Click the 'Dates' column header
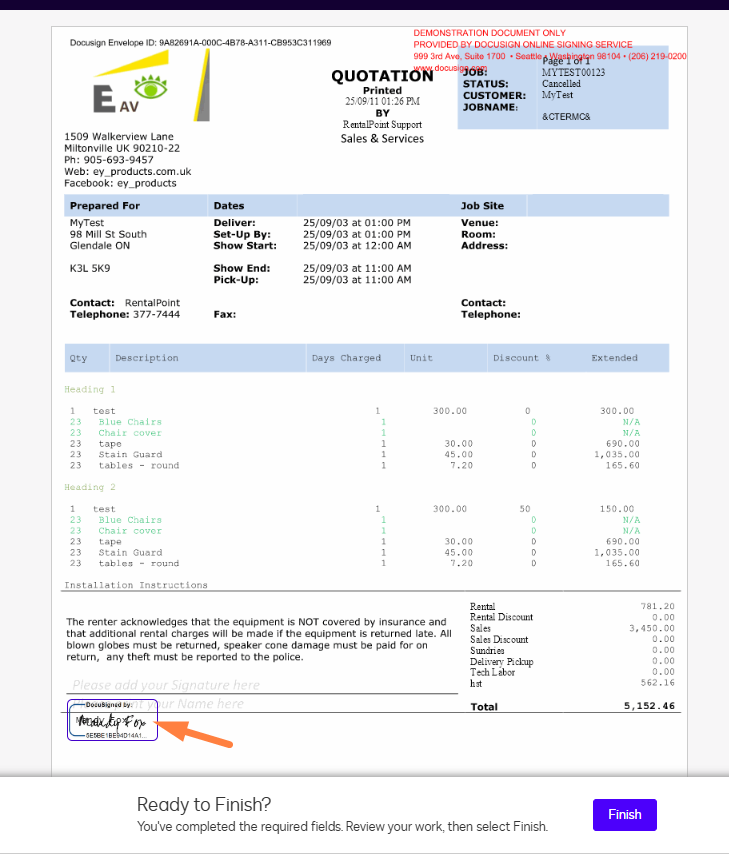 (x=229, y=205)
